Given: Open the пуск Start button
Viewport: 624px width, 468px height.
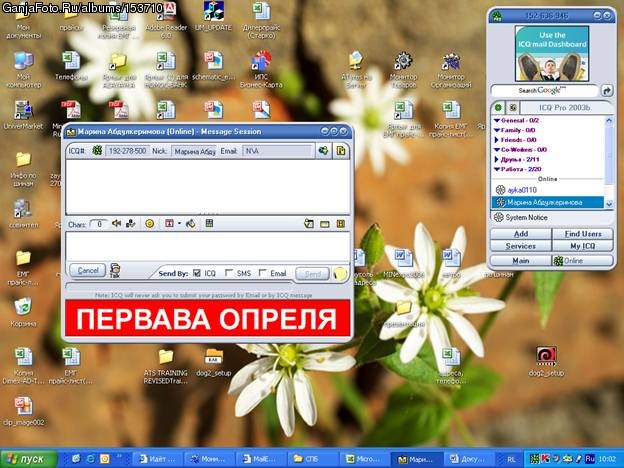Looking at the screenshot, I should (x=29, y=459).
